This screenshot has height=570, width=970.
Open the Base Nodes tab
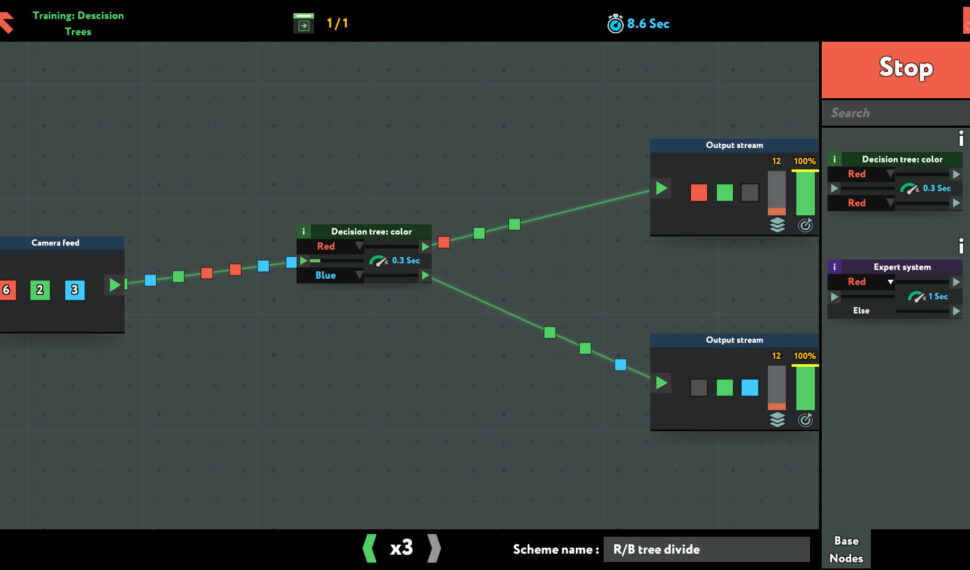(x=846, y=549)
